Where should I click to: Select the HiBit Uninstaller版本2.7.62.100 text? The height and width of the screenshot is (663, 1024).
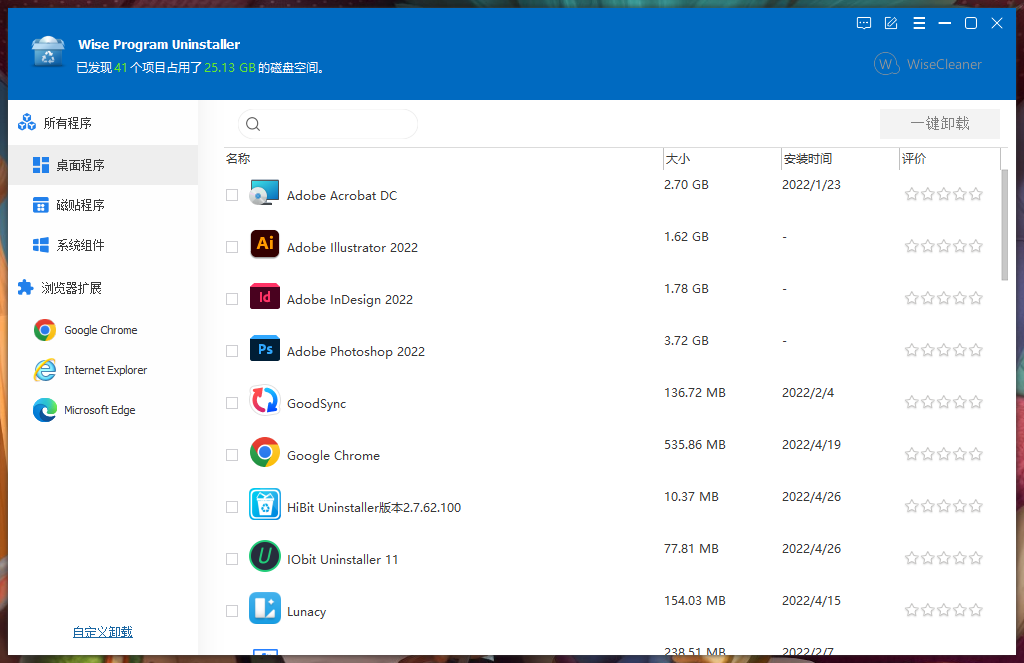click(374, 508)
